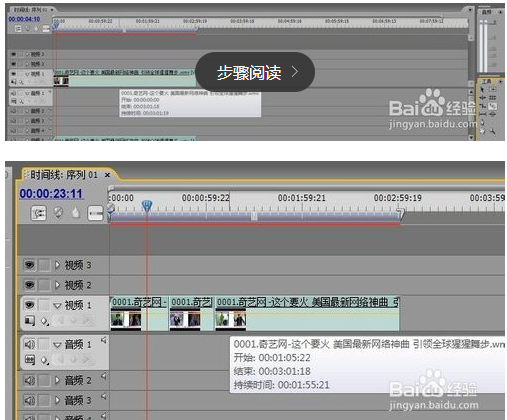Click the 音频 1 channel type speaker icon

tap(104, 340)
